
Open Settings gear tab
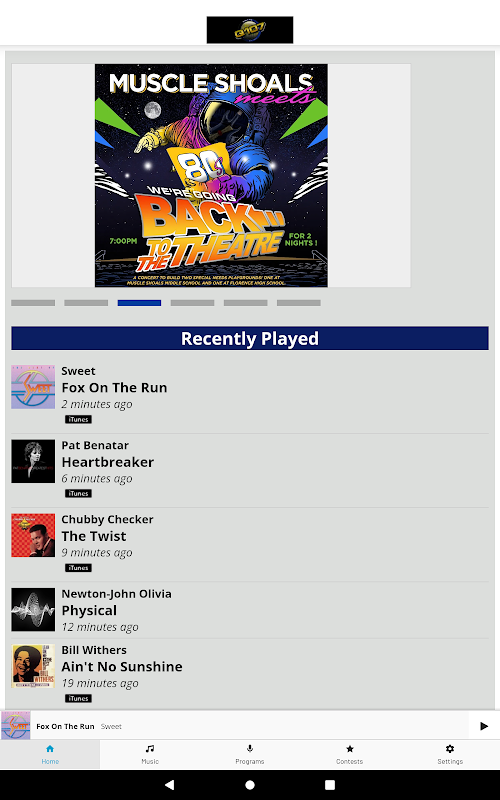(450, 754)
